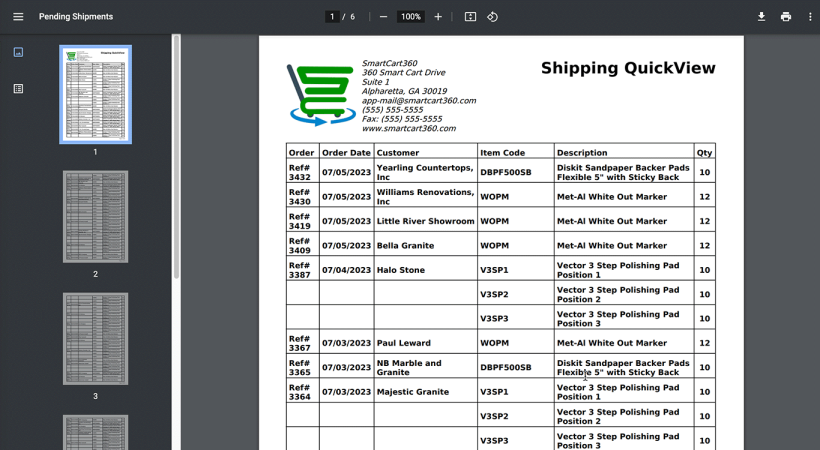Click date 07/04/2023 for Halo Stone
Screen dimensions: 820x450
(x=346, y=270)
